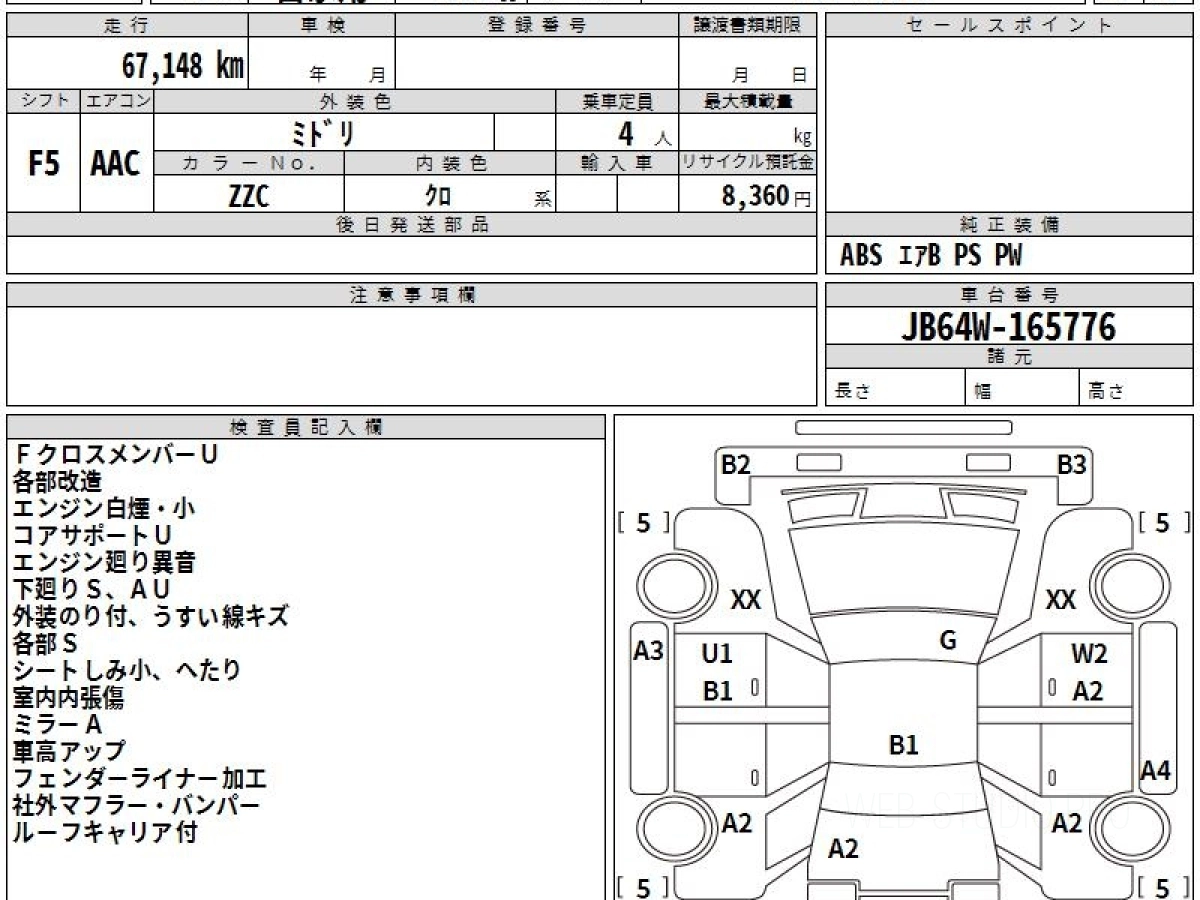Click the note 下廻りＳ、ＡＵ
1200x900 pixels.
point(92,589)
